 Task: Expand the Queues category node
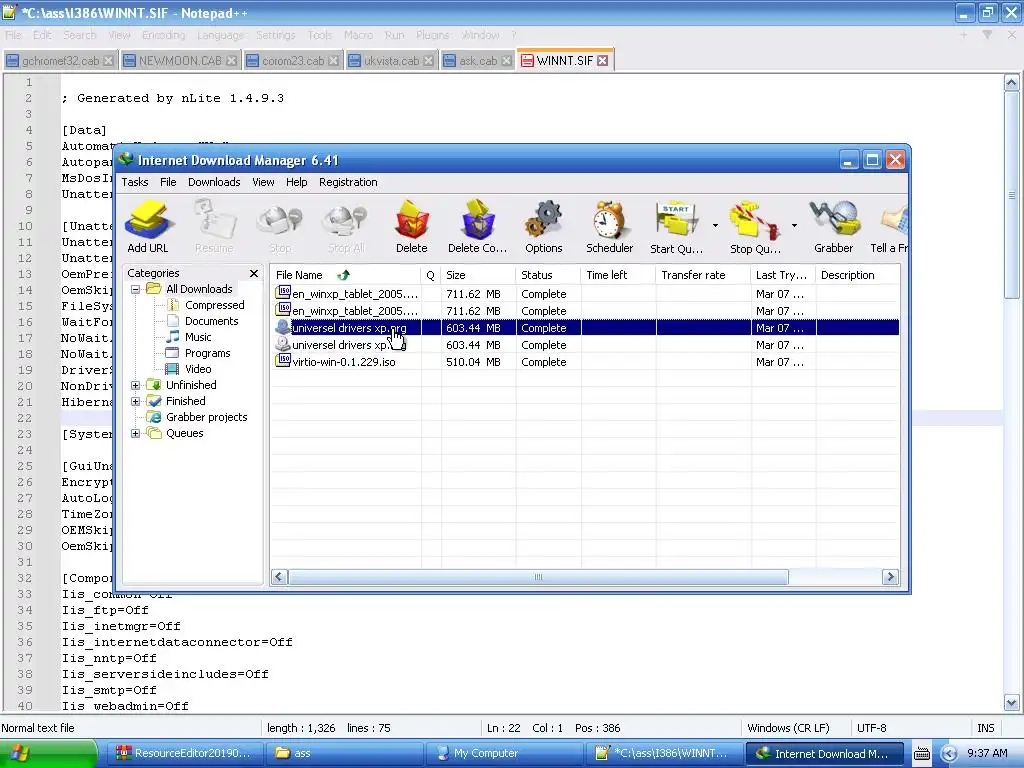135,433
